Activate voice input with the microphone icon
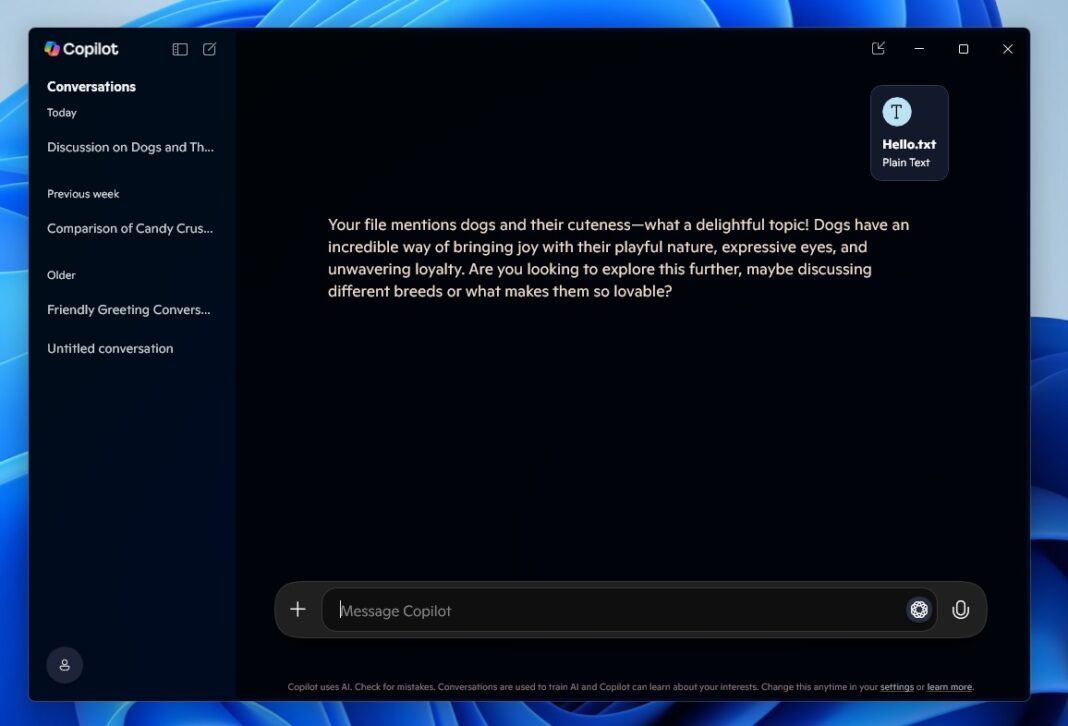The height and width of the screenshot is (726, 1068). click(960, 609)
